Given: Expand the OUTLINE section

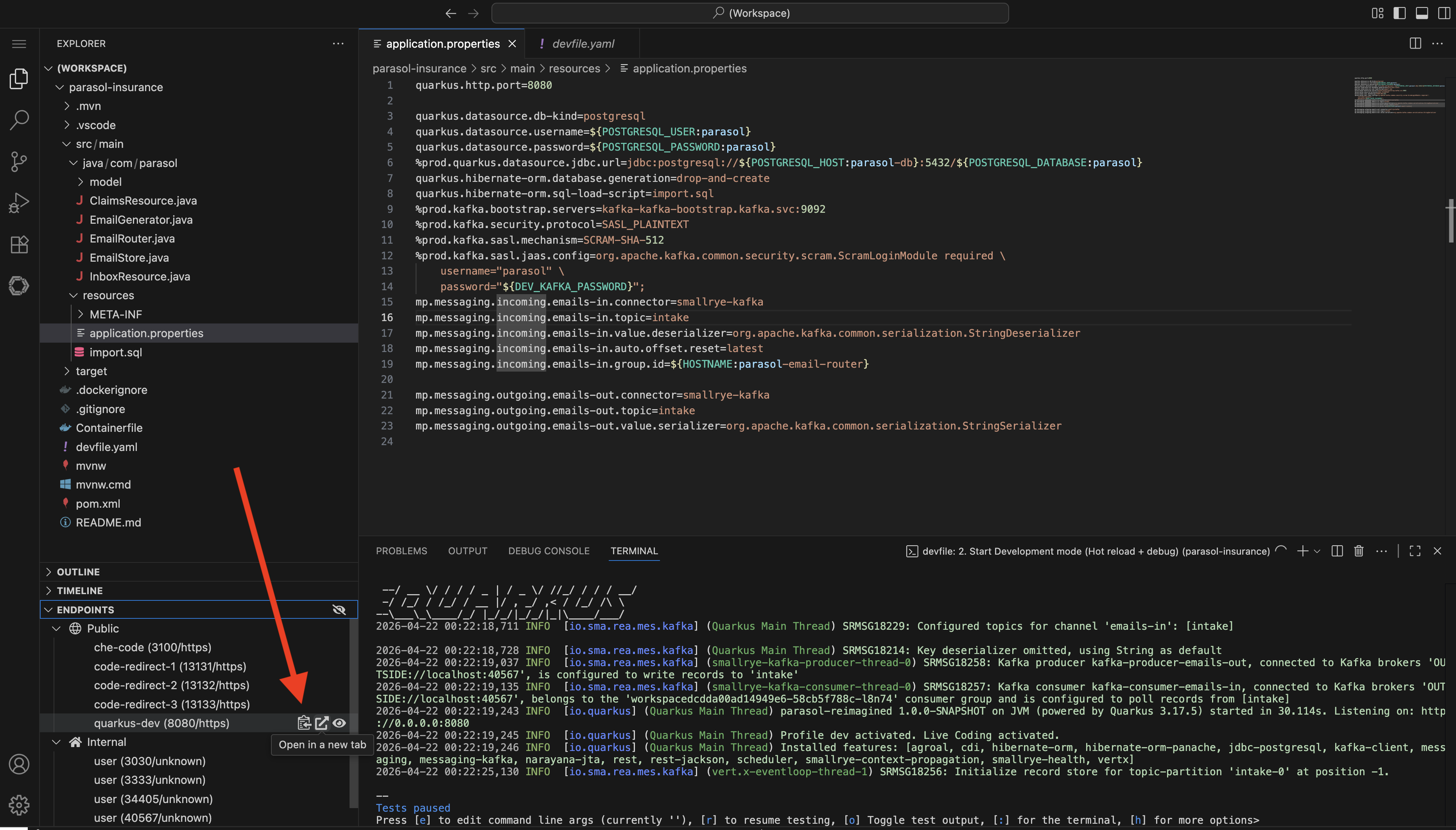Looking at the screenshot, I should tap(78, 572).
